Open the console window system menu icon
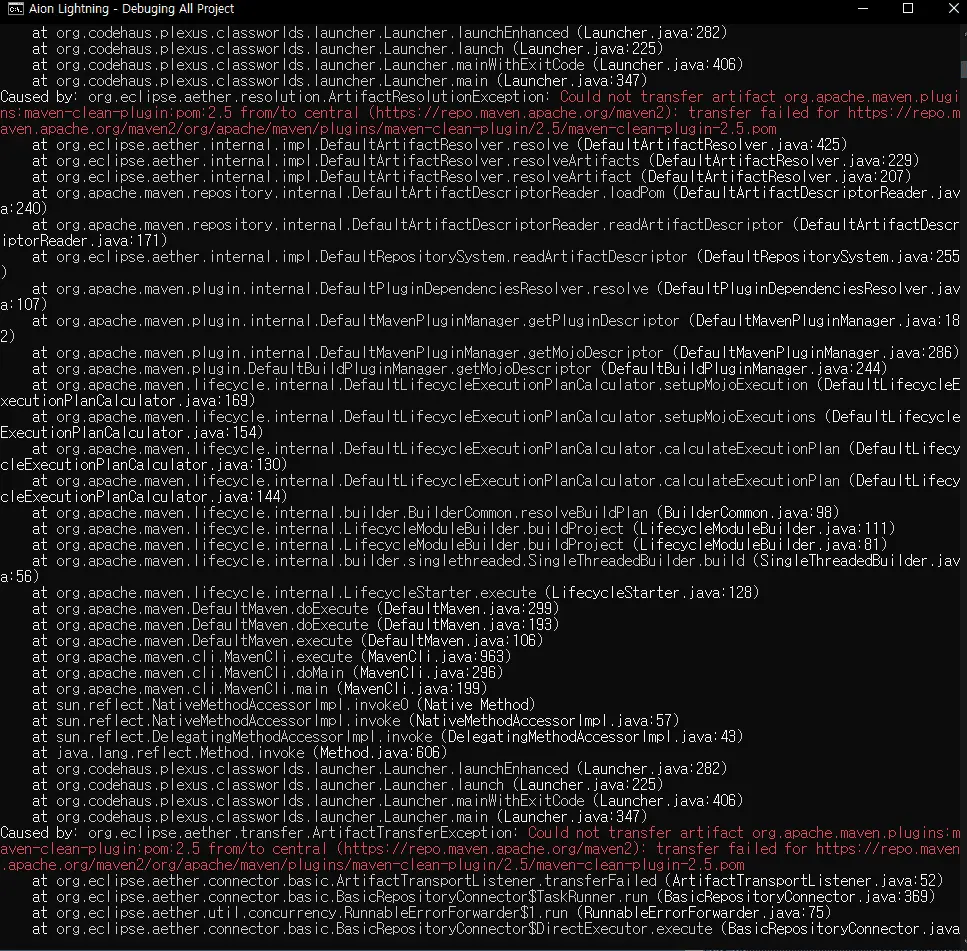967x951 pixels. [15, 9]
